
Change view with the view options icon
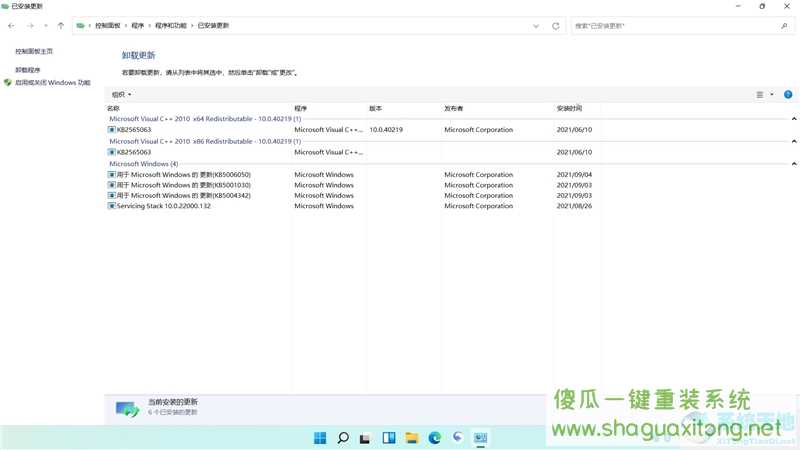click(x=760, y=94)
